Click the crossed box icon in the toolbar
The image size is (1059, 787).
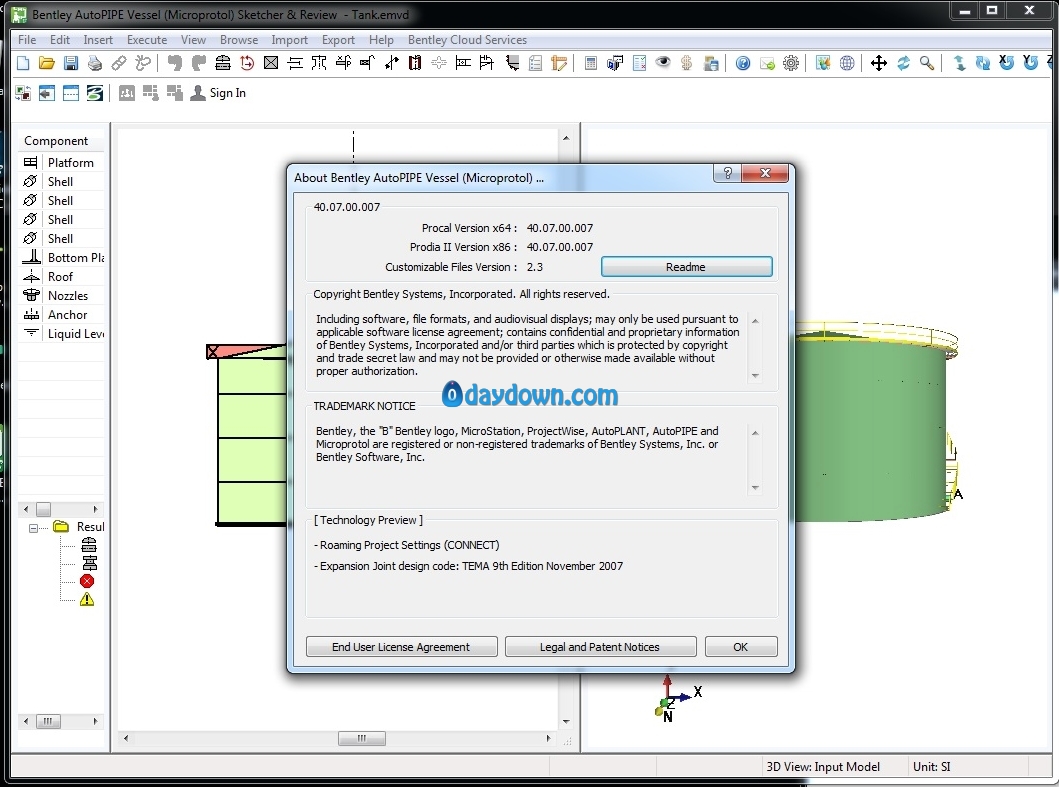click(271, 64)
